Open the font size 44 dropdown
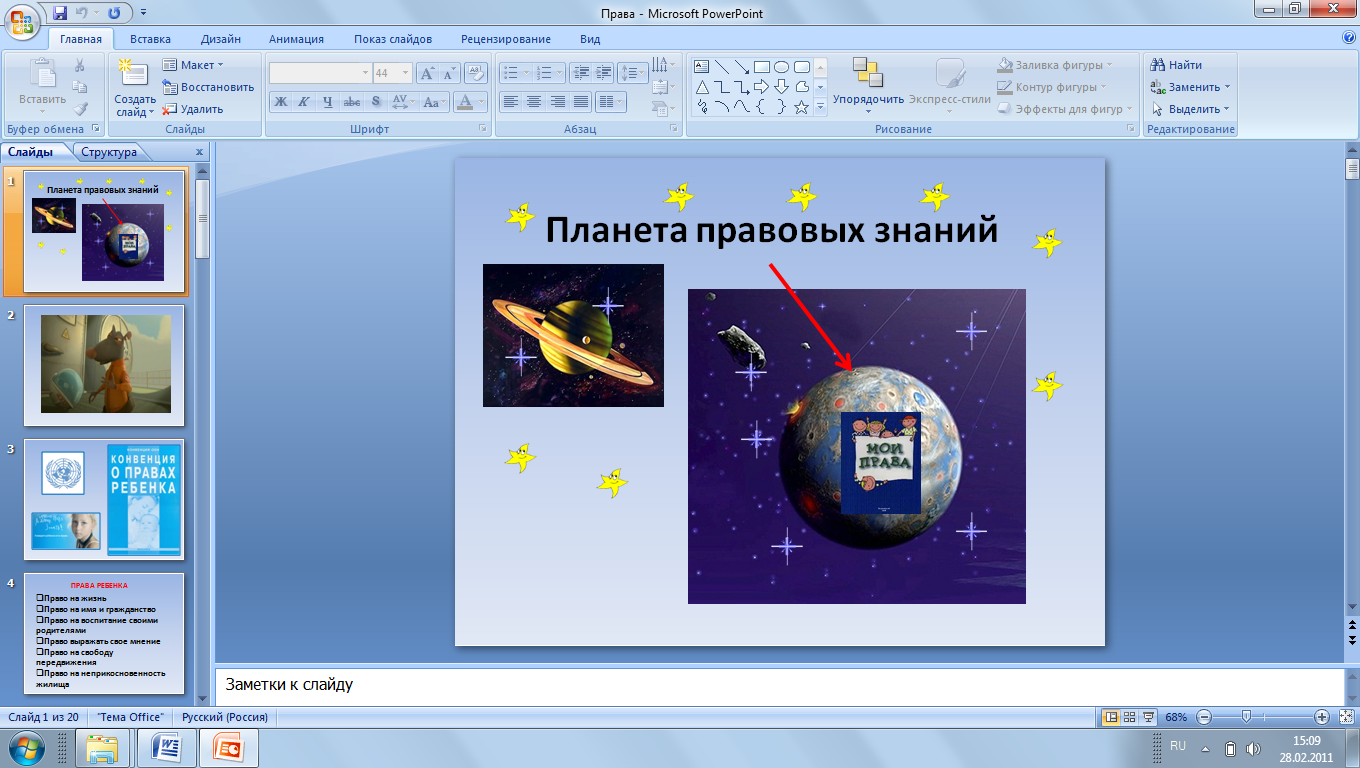The image size is (1360, 768). click(406, 73)
